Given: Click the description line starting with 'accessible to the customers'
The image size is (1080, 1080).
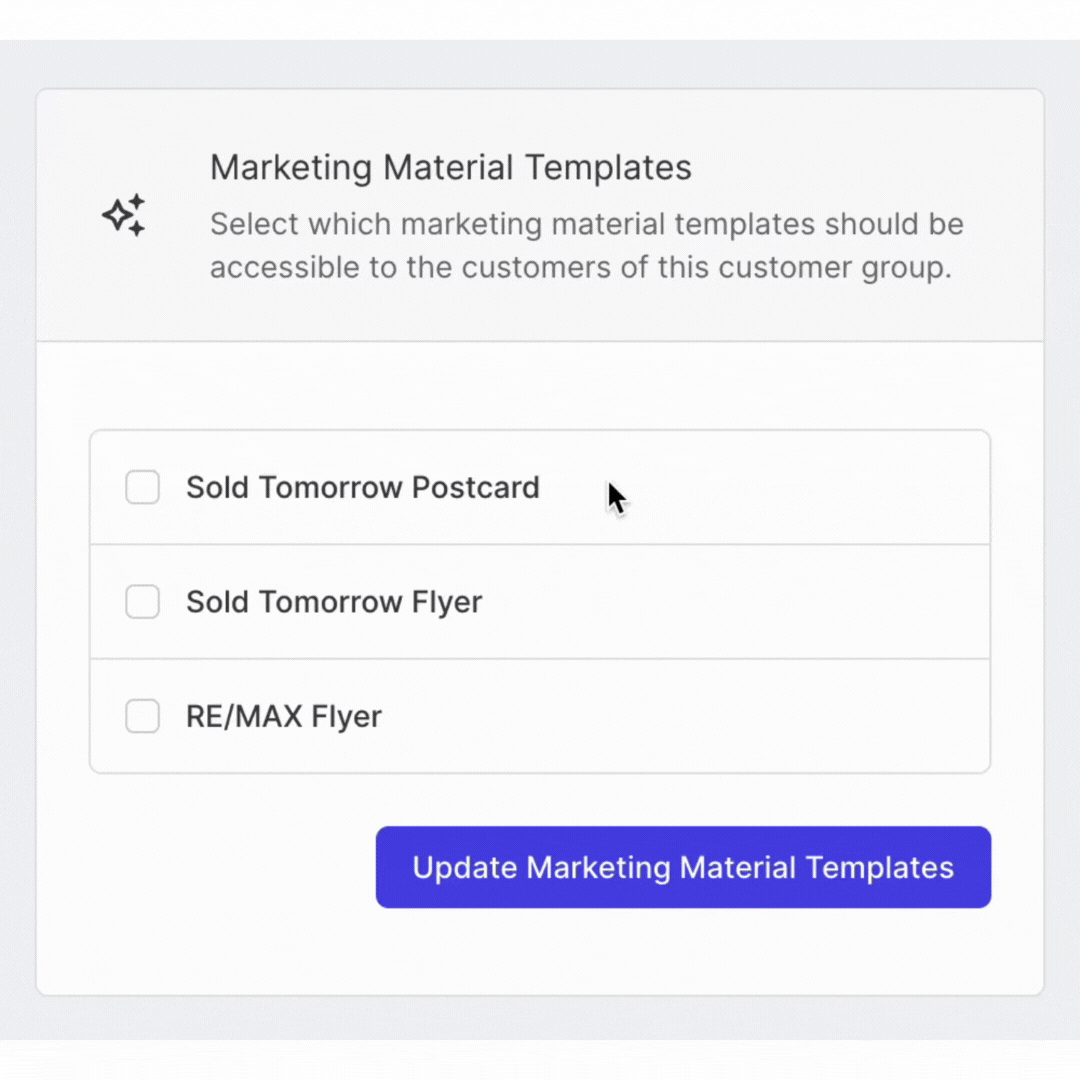Looking at the screenshot, I should coord(581,267).
